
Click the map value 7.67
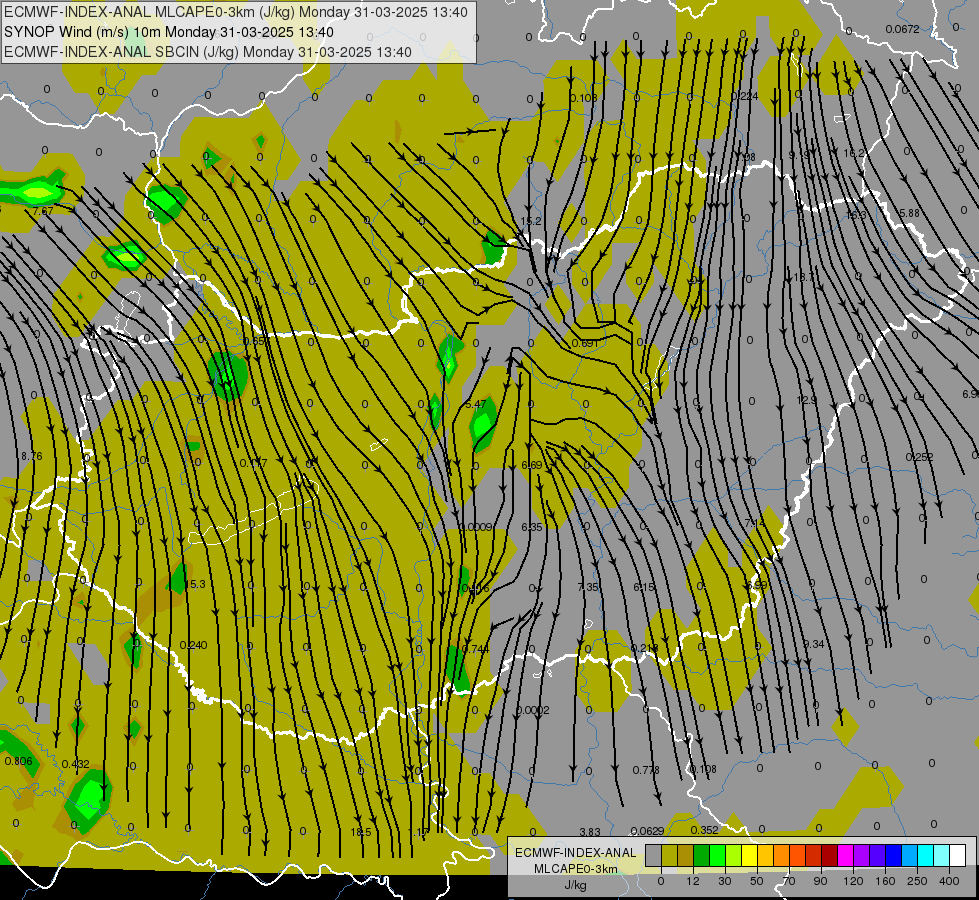[43, 211]
